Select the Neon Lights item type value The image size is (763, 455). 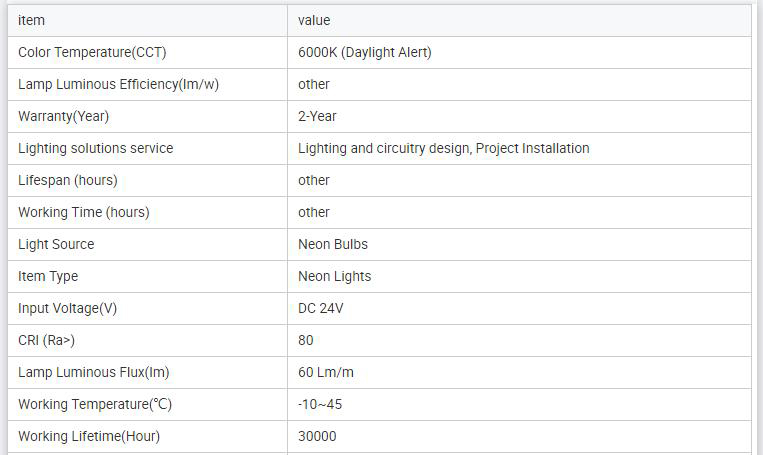click(x=334, y=276)
